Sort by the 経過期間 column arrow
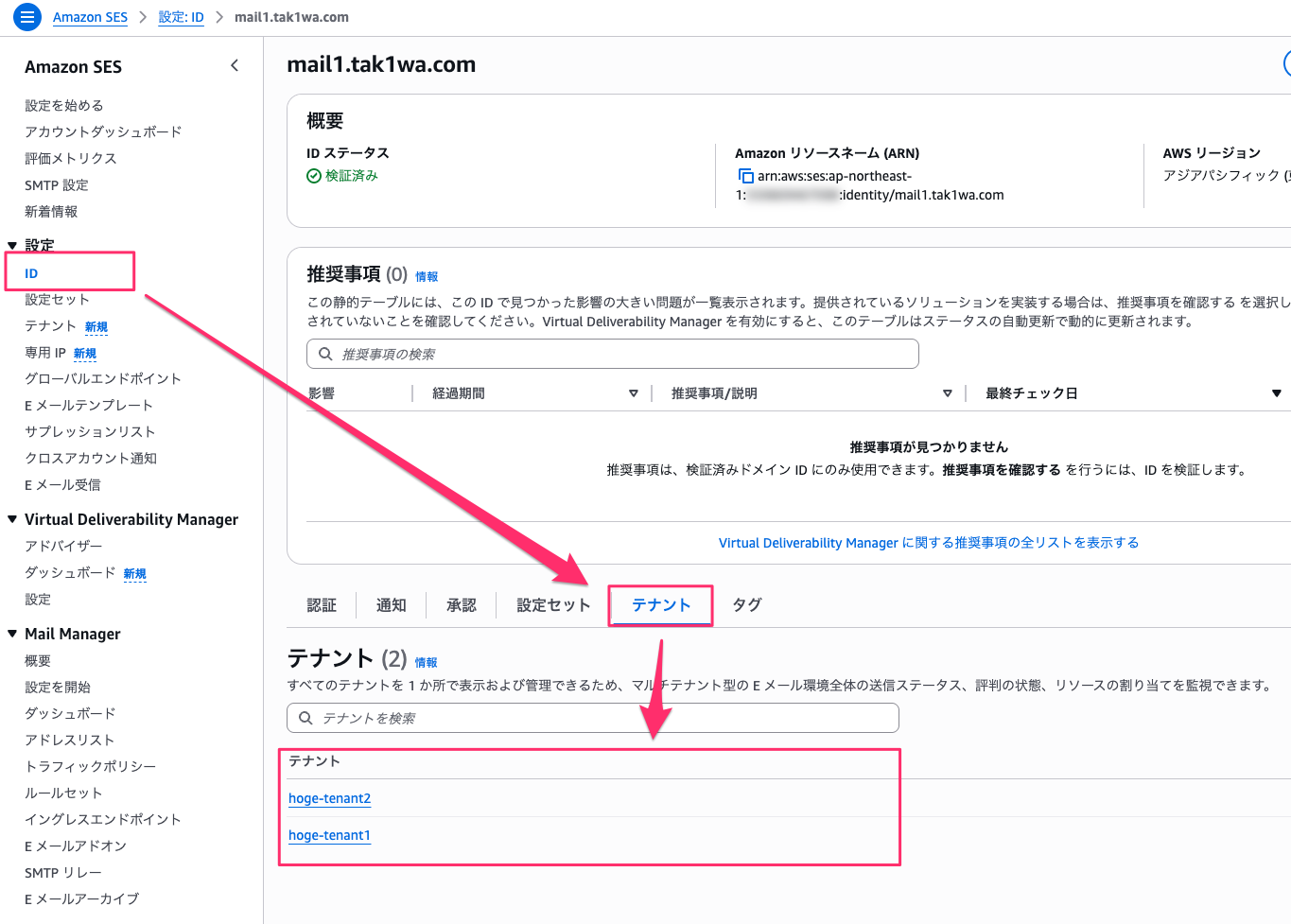The height and width of the screenshot is (924, 1291). click(x=634, y=393)
